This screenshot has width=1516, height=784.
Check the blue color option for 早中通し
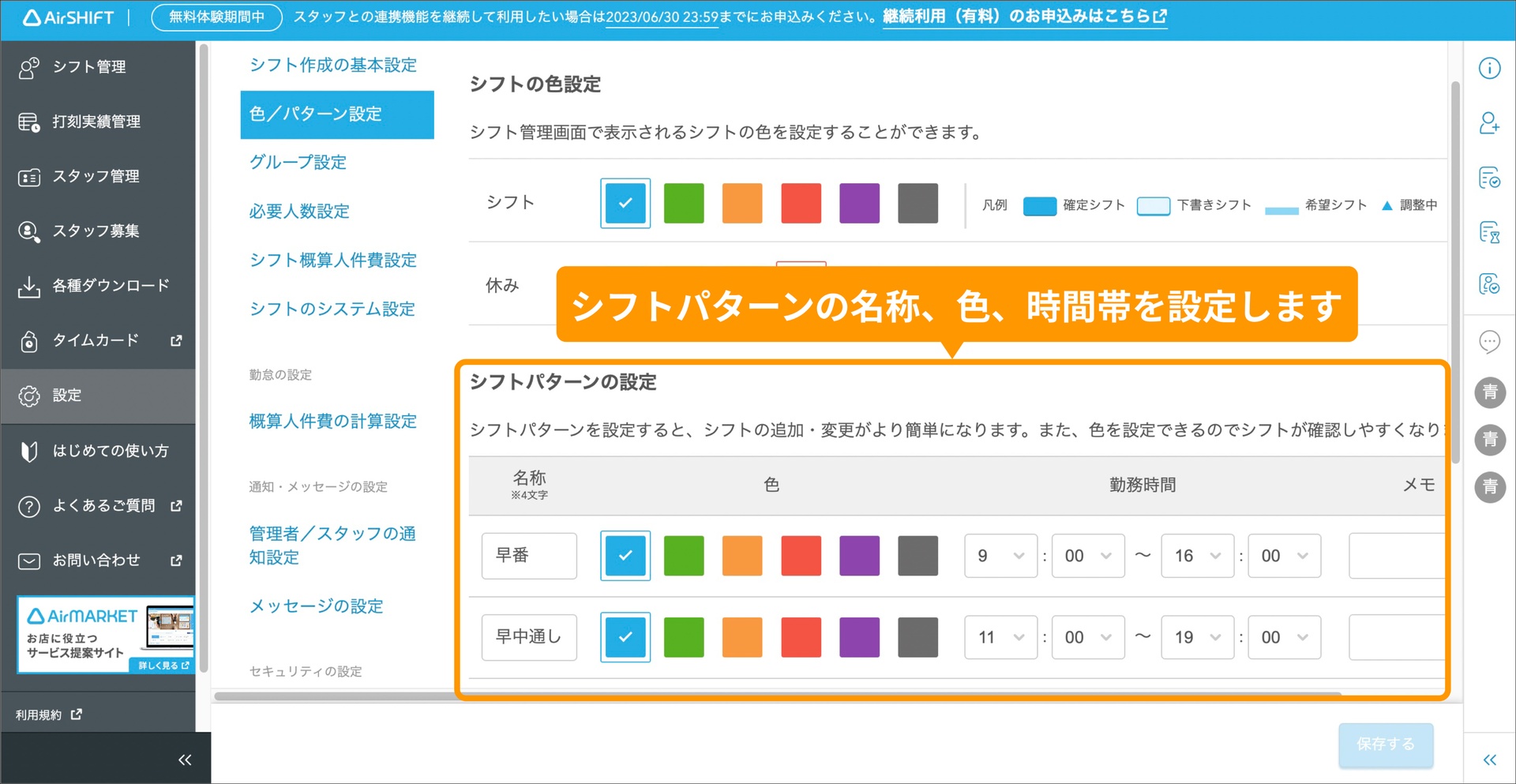tap(625, 637)
